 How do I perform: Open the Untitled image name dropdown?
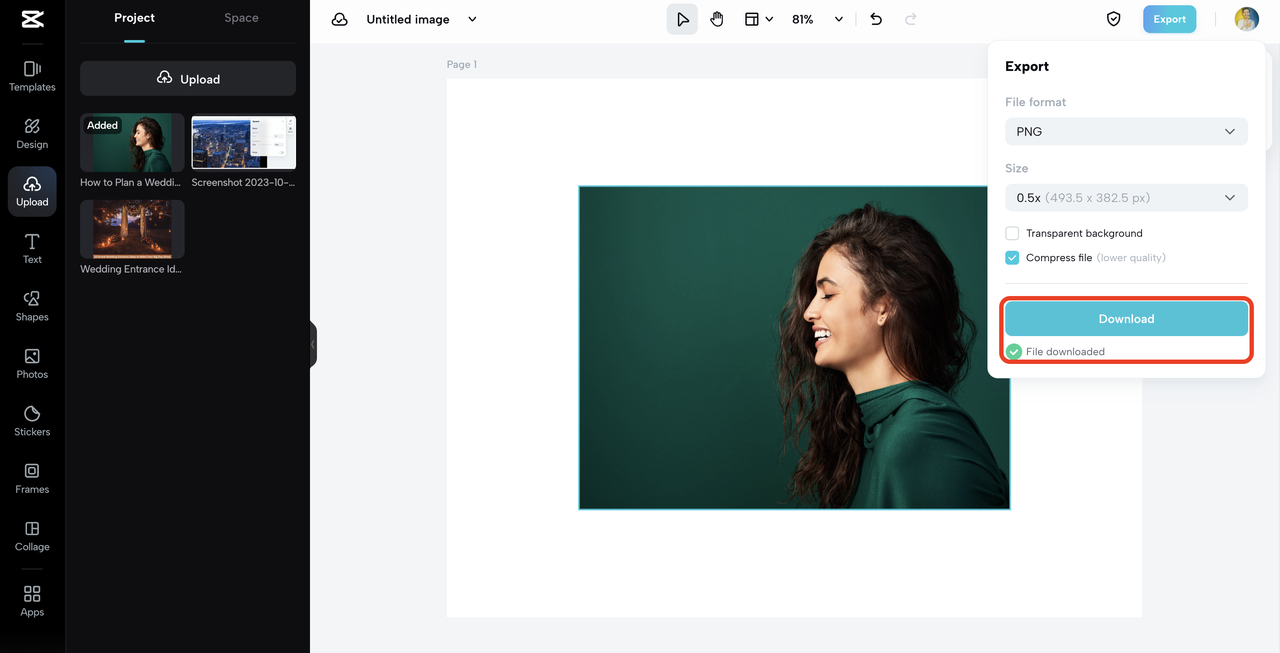pyautogui.click(x=473, y=19)
